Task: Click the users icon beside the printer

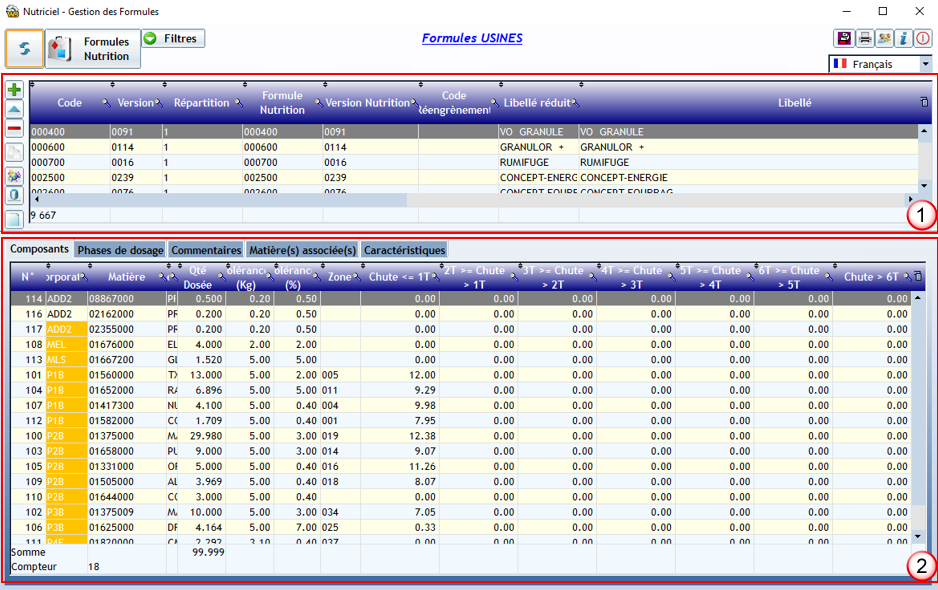Action: click(x=884, y=39)
